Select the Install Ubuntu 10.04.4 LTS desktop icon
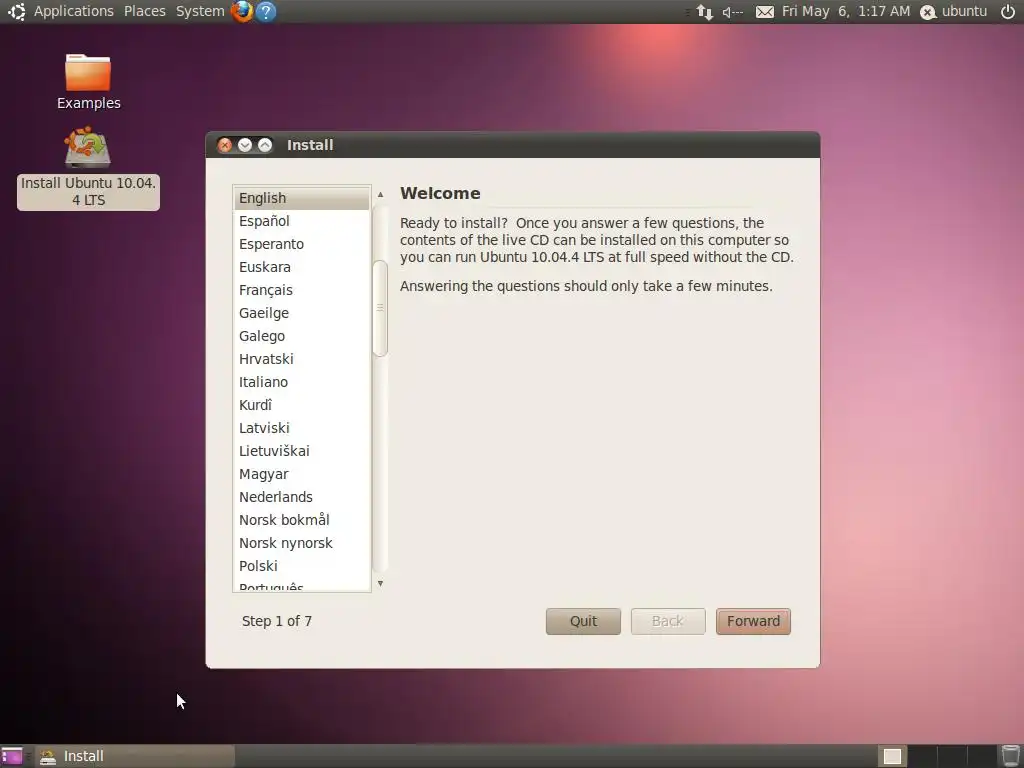Viewport: 1024px width, 768px height. [88, 168]
